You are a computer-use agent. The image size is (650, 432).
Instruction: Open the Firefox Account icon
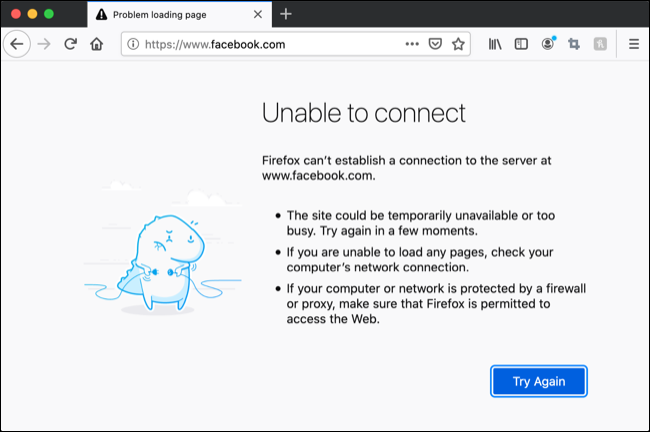pos(548,44)
